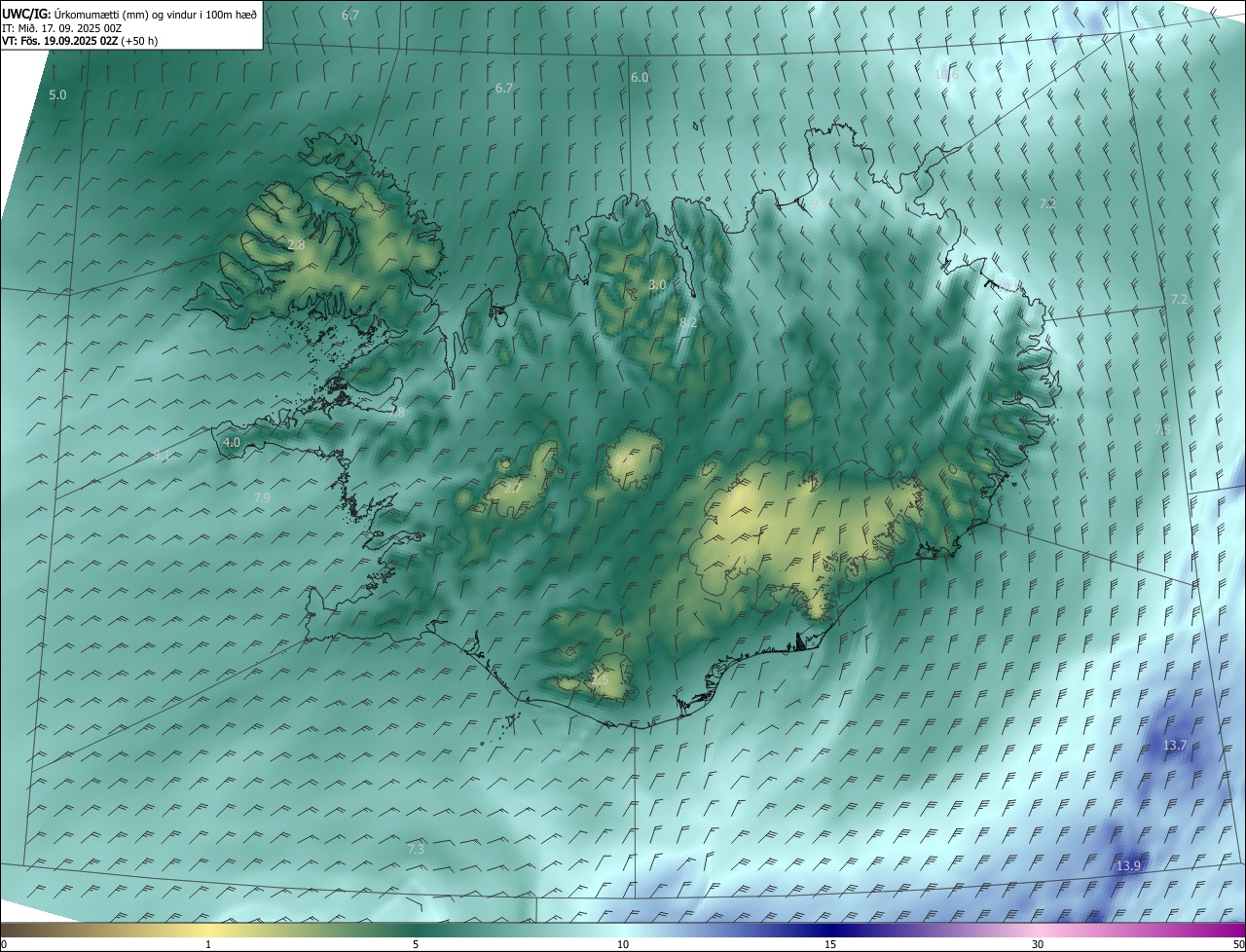Click the 2.5 value on the southern glacier
1246x952 pixels.
(599, 679)
